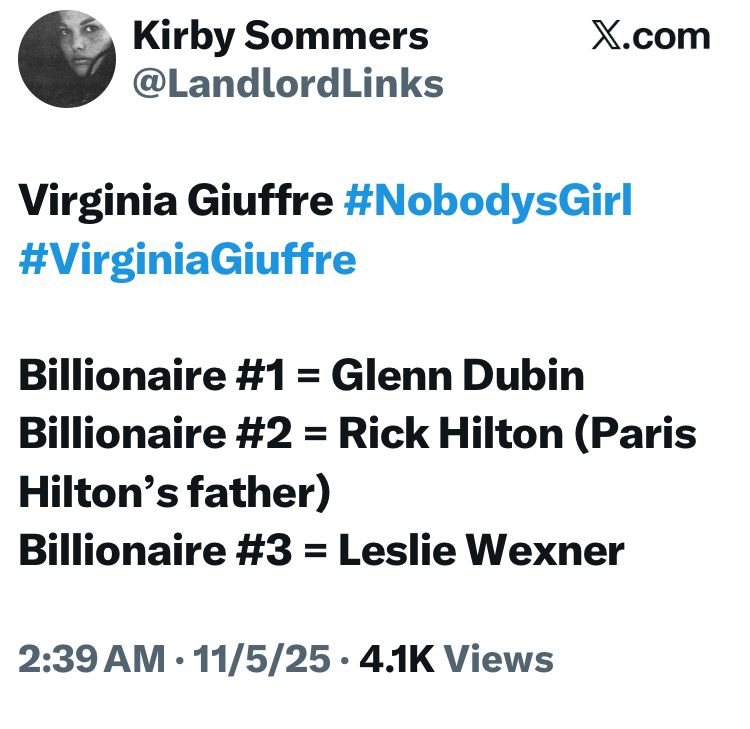Image resolution: width=750 pixels, height=729 pixels.
Task: Open Kirby Sommers' profile avatar
Action: (68, 60)
